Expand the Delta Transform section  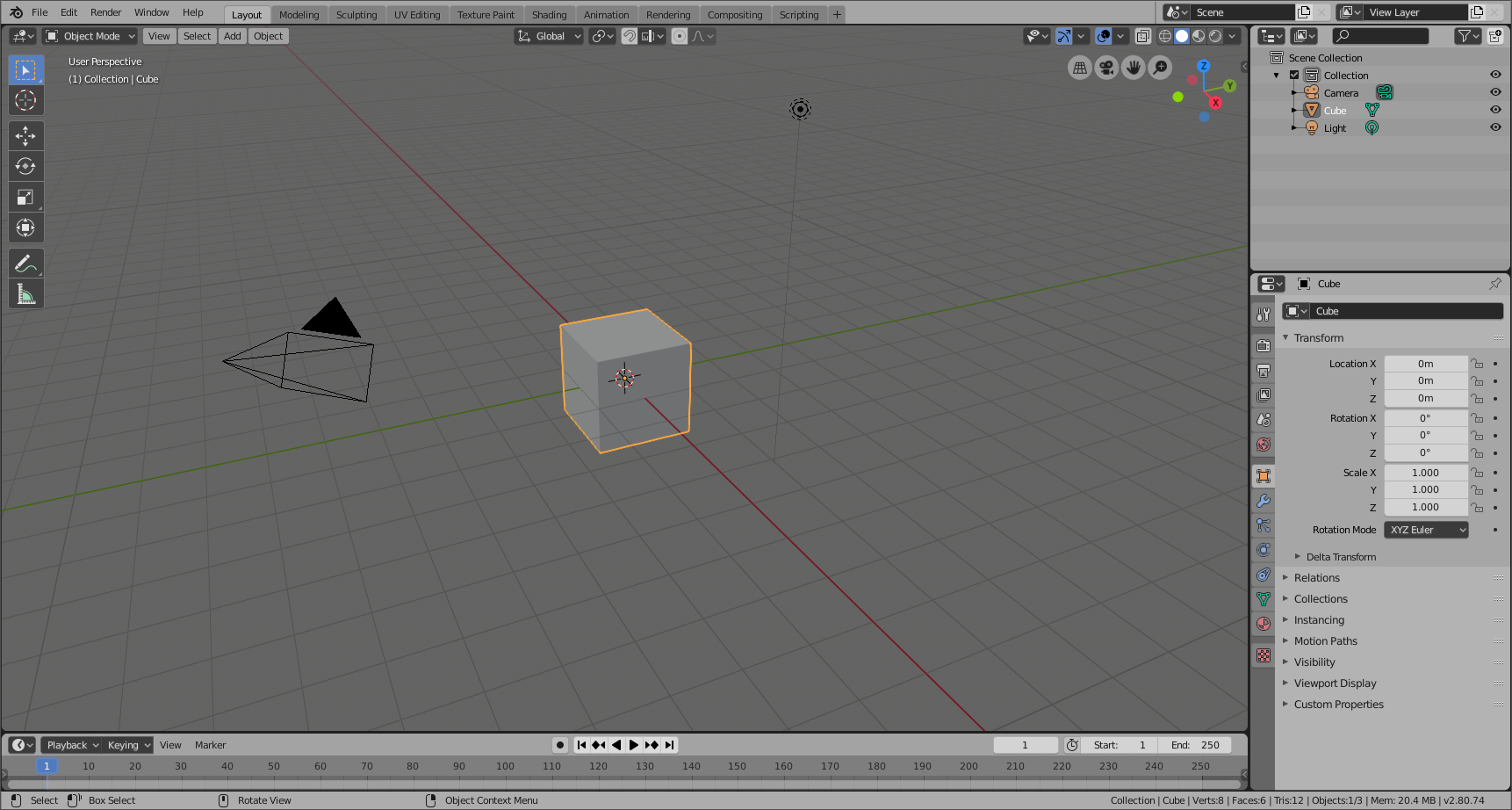point(1341,557)
